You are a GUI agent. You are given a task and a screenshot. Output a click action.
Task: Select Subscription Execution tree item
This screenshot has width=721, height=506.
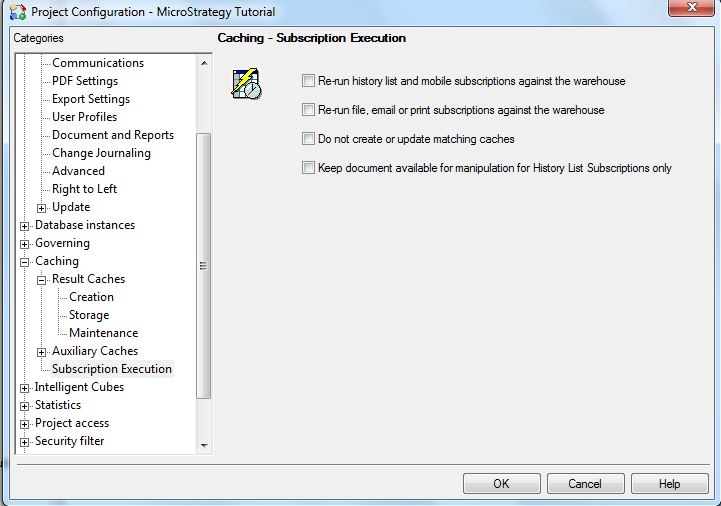click(x=112, y=368)
